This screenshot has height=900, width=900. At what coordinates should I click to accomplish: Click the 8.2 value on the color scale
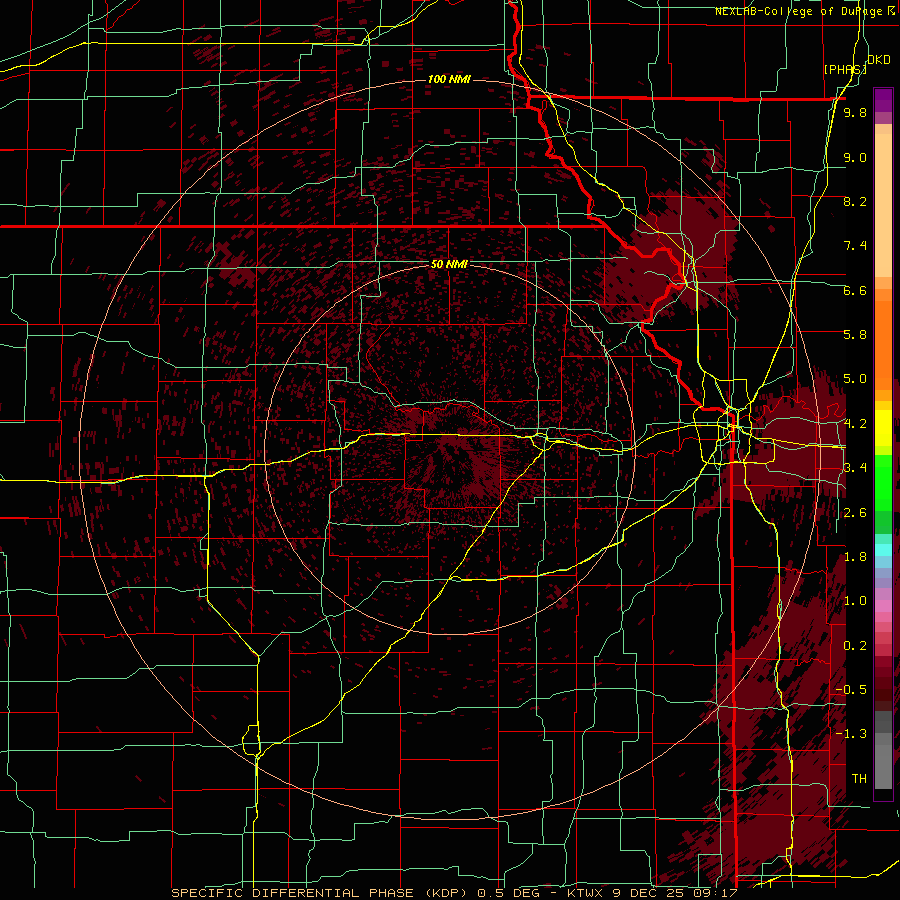pyautogui.click(x=855, y=201)
